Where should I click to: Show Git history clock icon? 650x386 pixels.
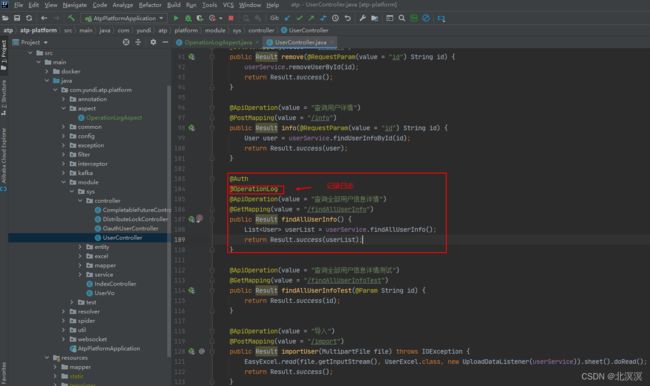[335, 18]
